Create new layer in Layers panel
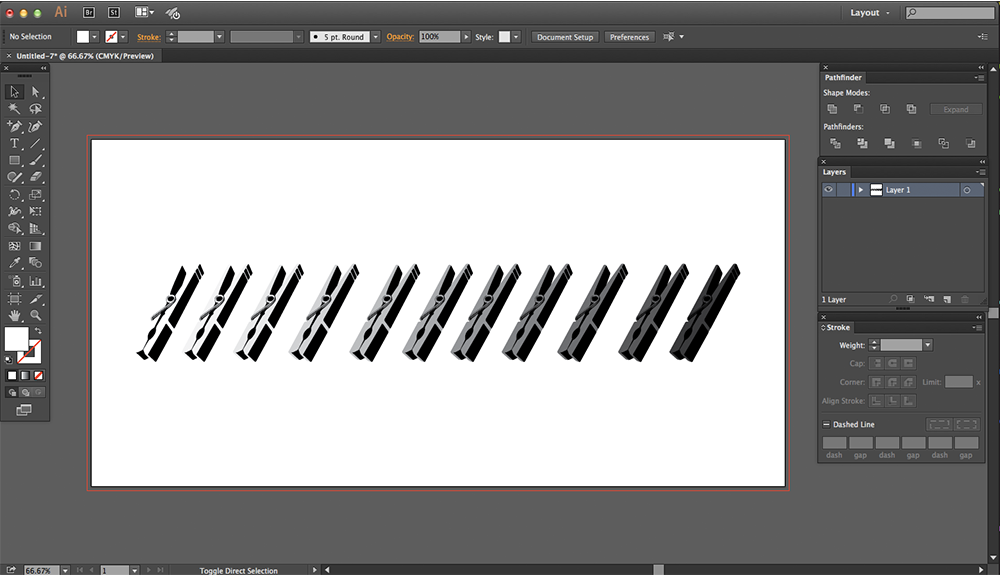The image size is (1000, 577). [x=947, y=299]
